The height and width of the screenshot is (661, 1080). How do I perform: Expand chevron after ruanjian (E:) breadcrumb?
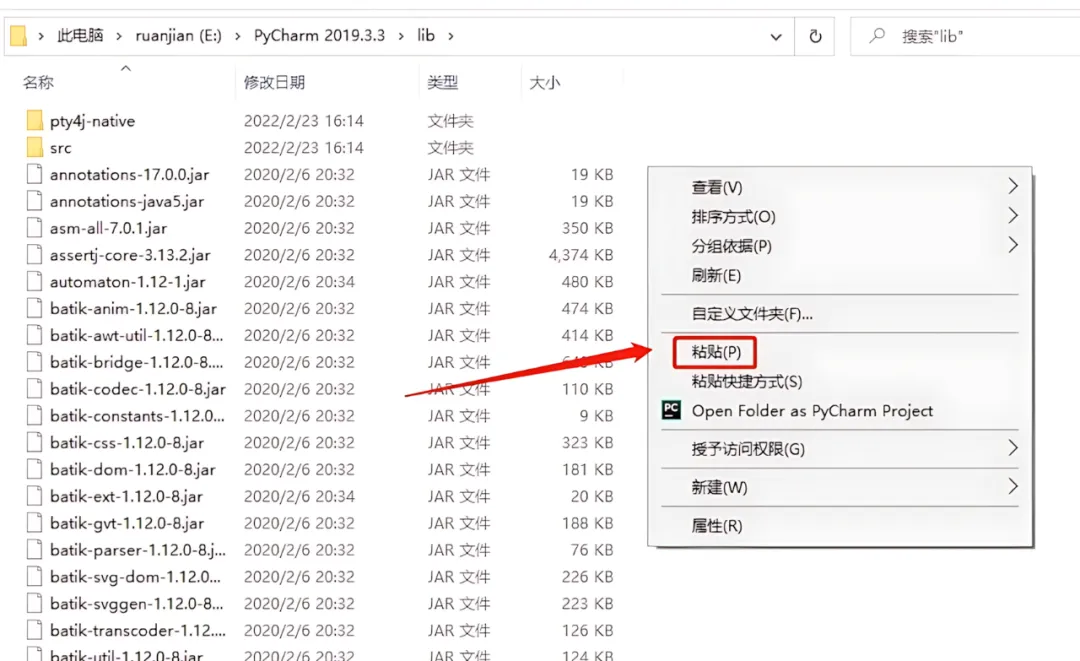[238, 36]
